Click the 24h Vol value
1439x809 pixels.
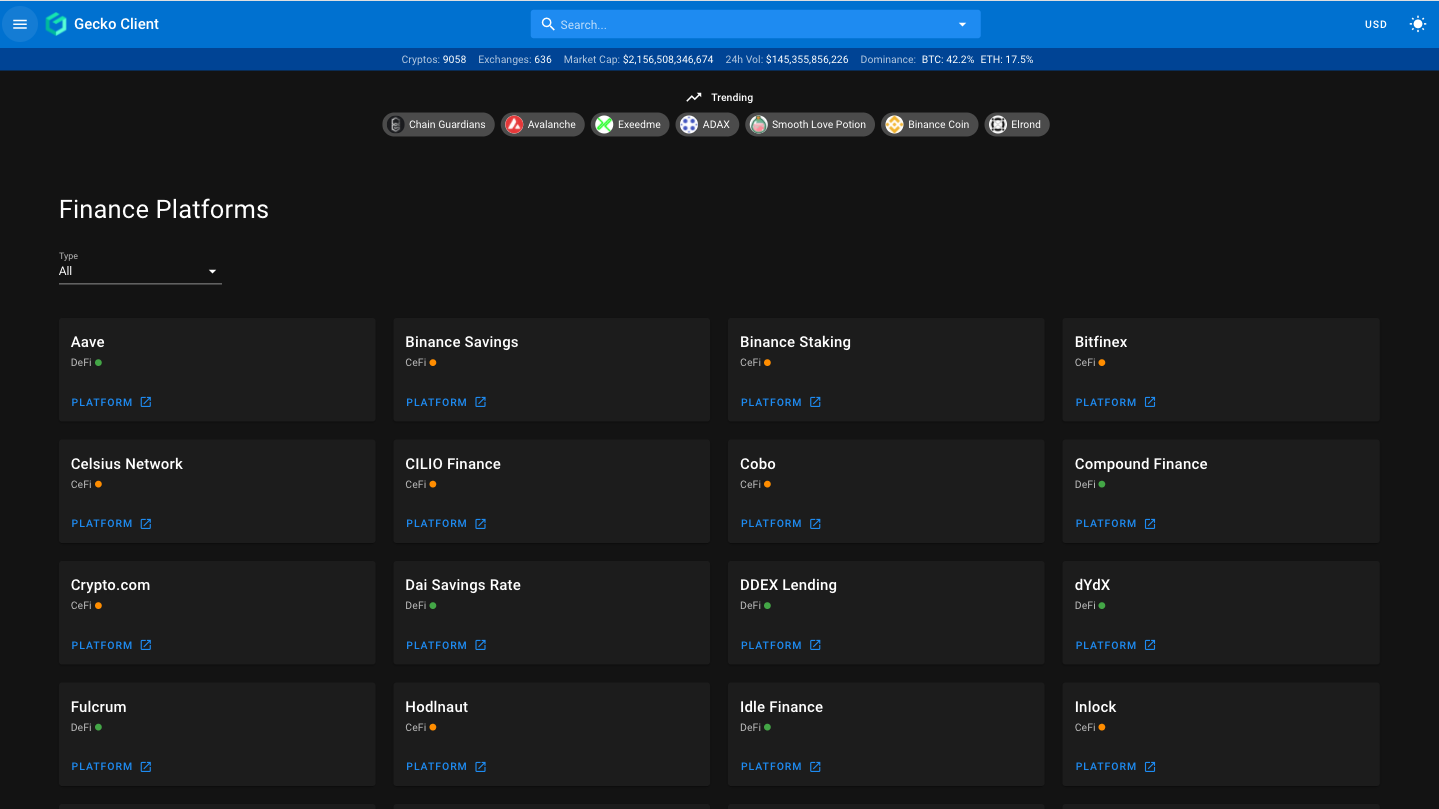pyautogui.click(x=807, y=60)
